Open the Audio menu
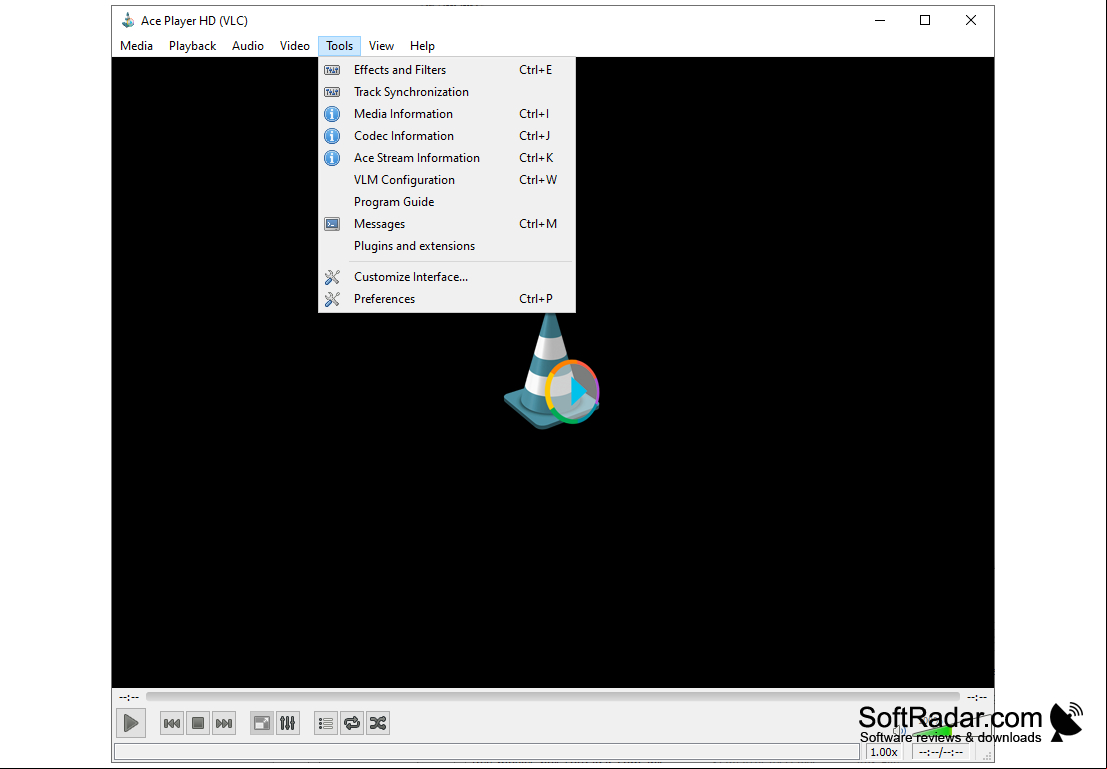The image size is (1107, 769). tap(248, 46)
